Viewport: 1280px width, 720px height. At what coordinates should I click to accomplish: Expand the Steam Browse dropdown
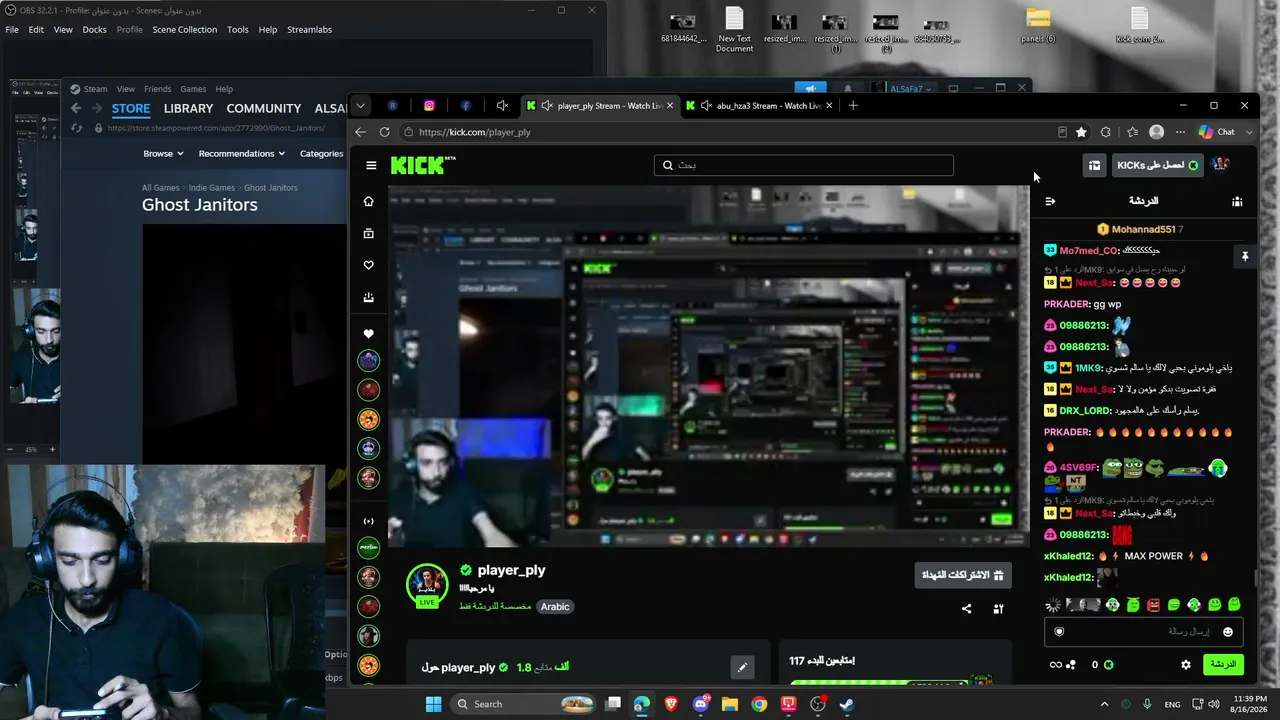point(163,153)
